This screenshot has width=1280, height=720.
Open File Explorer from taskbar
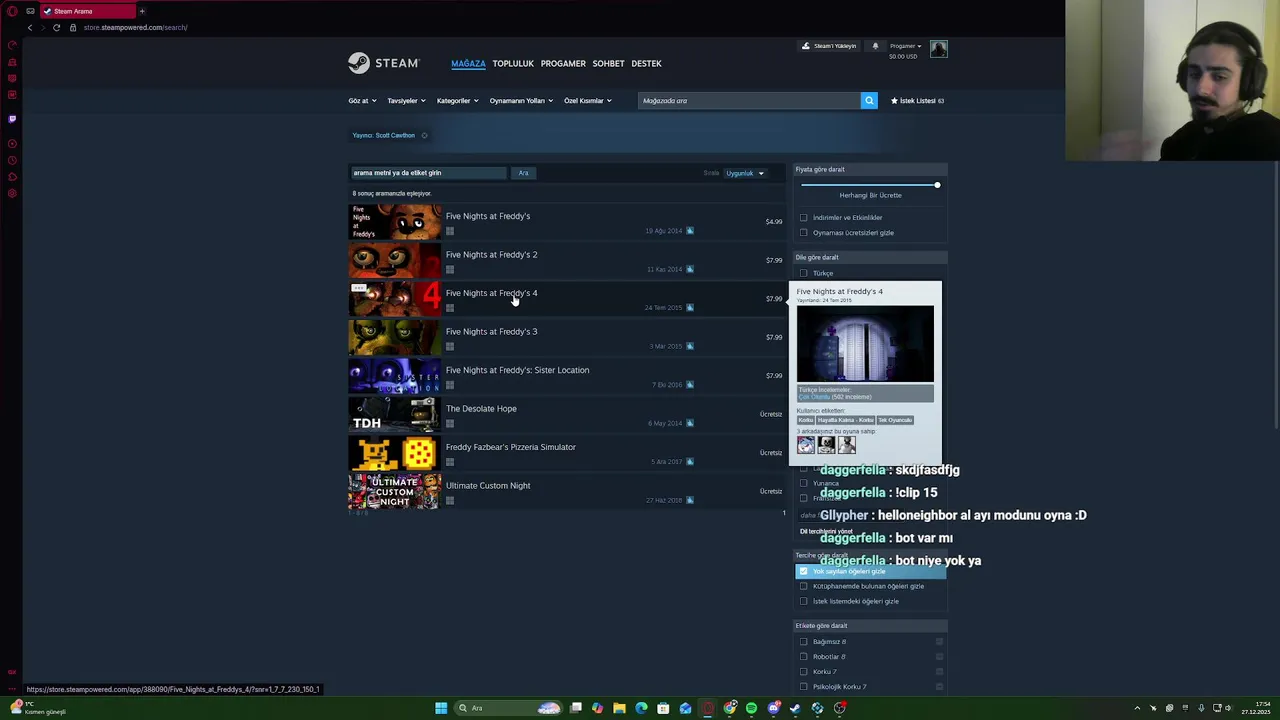point(619,708)
